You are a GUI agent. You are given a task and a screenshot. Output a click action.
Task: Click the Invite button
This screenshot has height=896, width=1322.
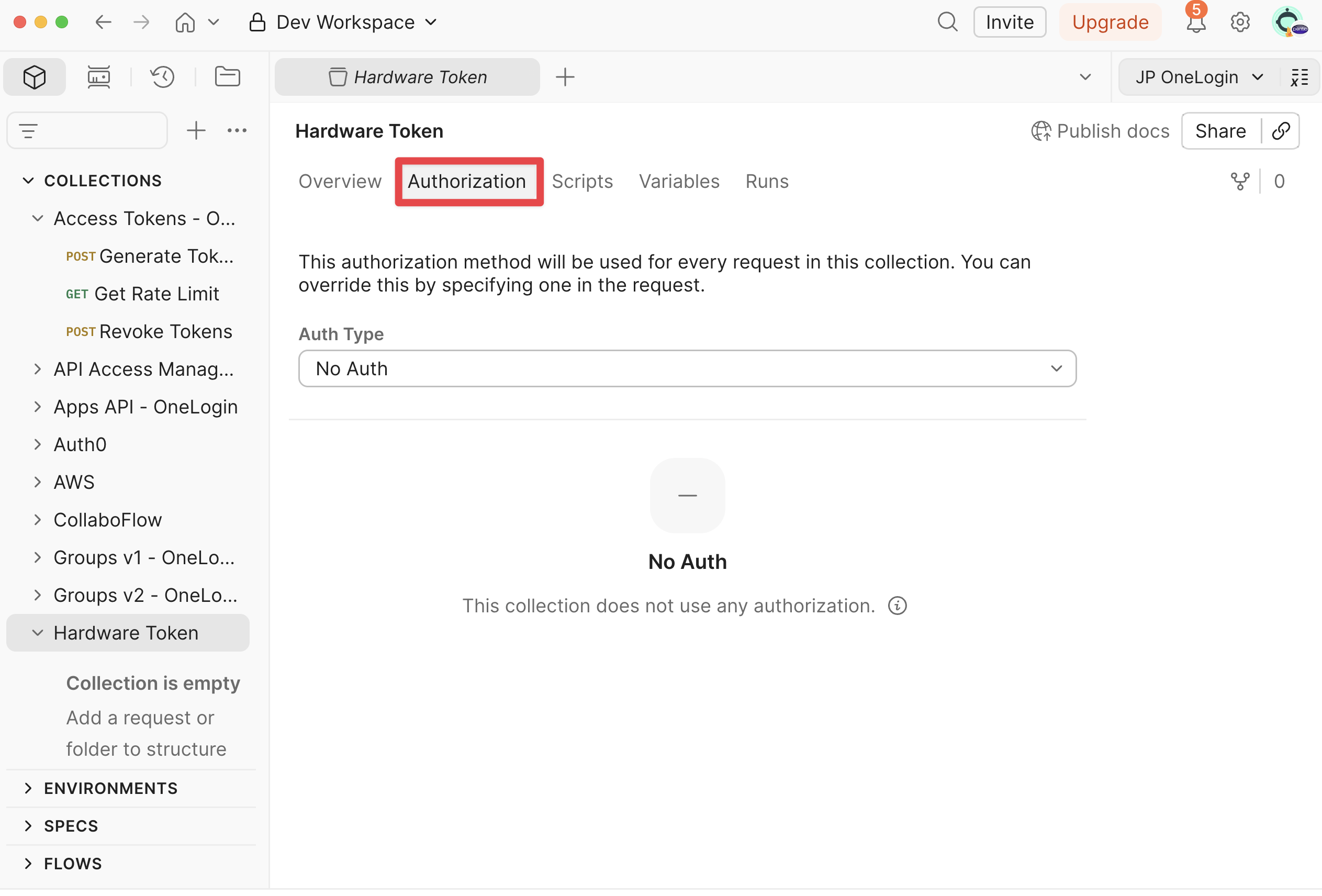[x=1009, y=22]
